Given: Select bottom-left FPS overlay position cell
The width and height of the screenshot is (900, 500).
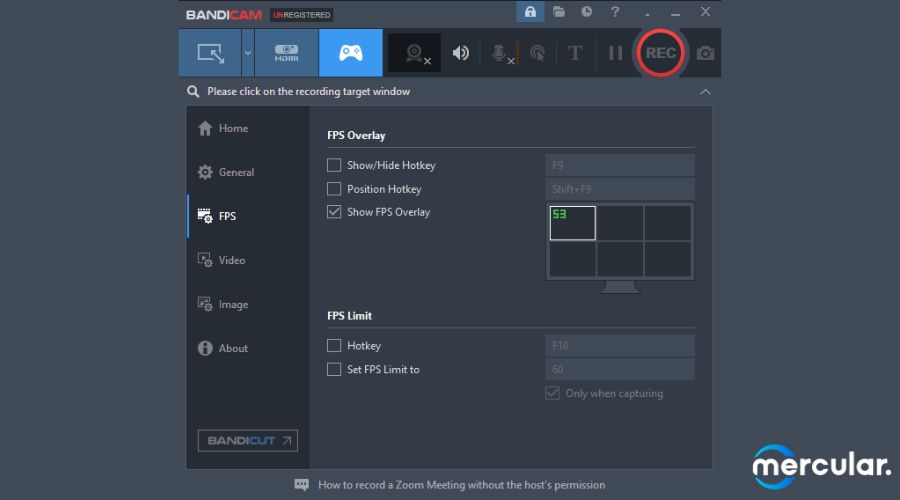Looking at the screenshot, I should tap(572, 259).
